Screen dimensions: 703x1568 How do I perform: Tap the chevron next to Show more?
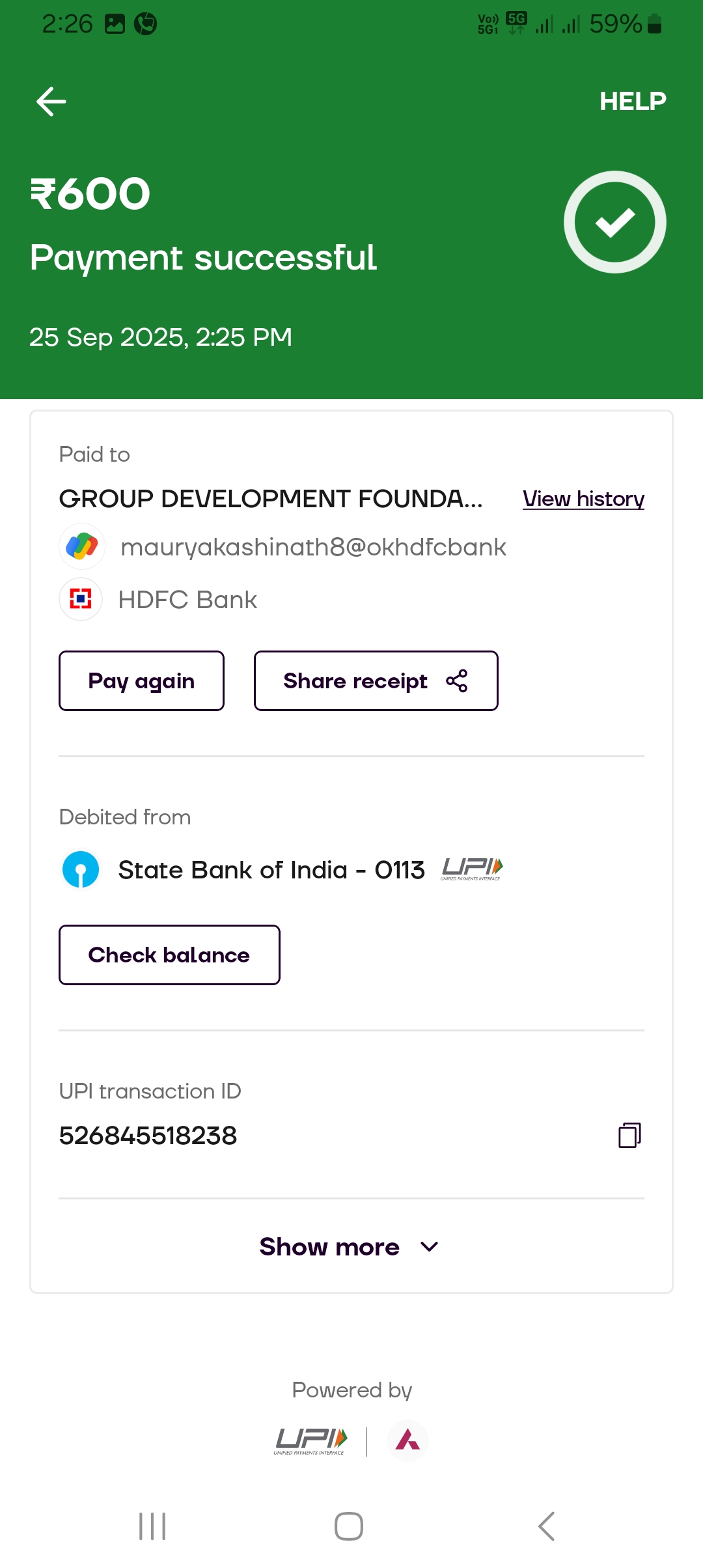[x=430, y=1247]
